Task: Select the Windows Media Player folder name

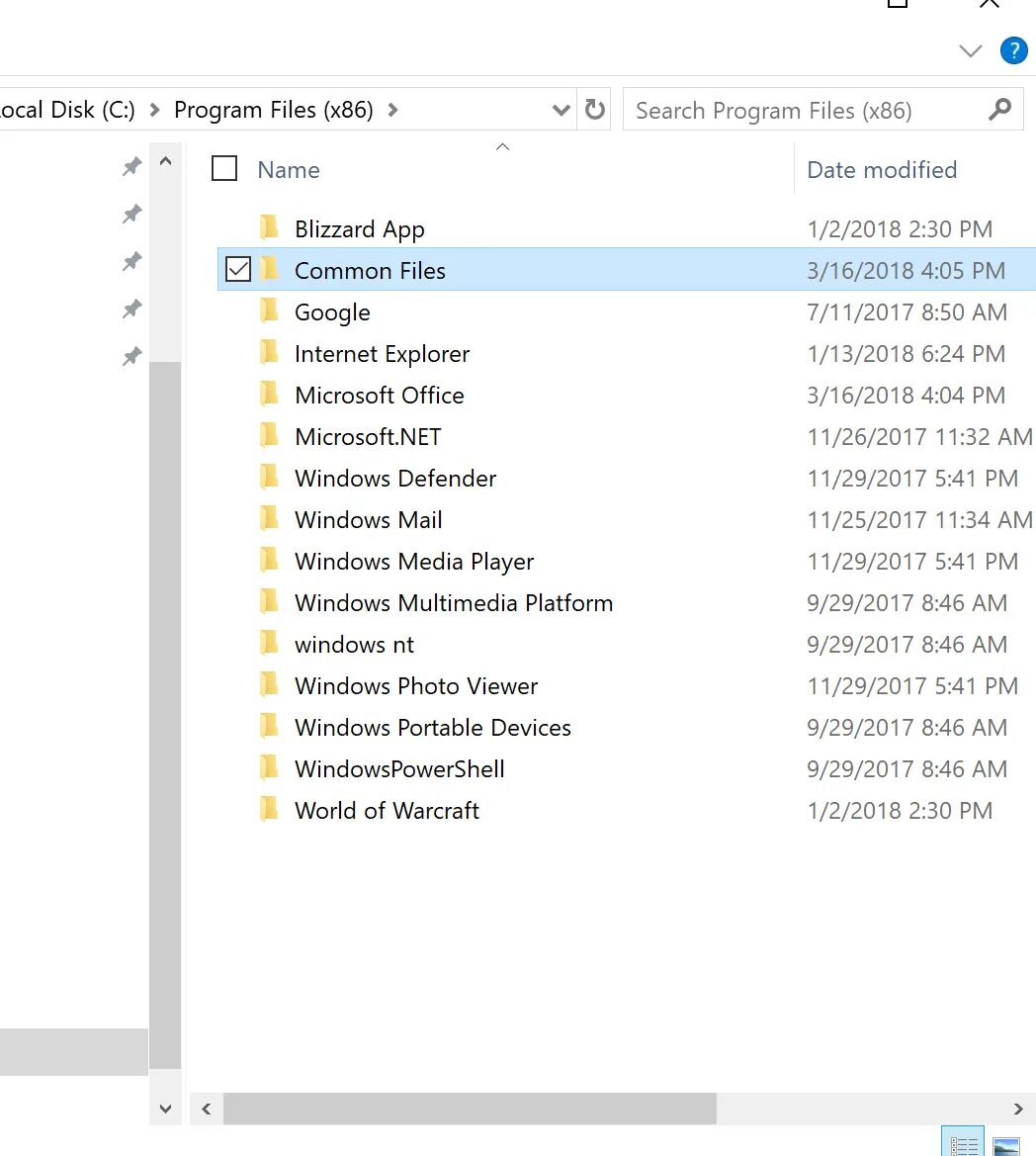Action: (x=414, y=562)
